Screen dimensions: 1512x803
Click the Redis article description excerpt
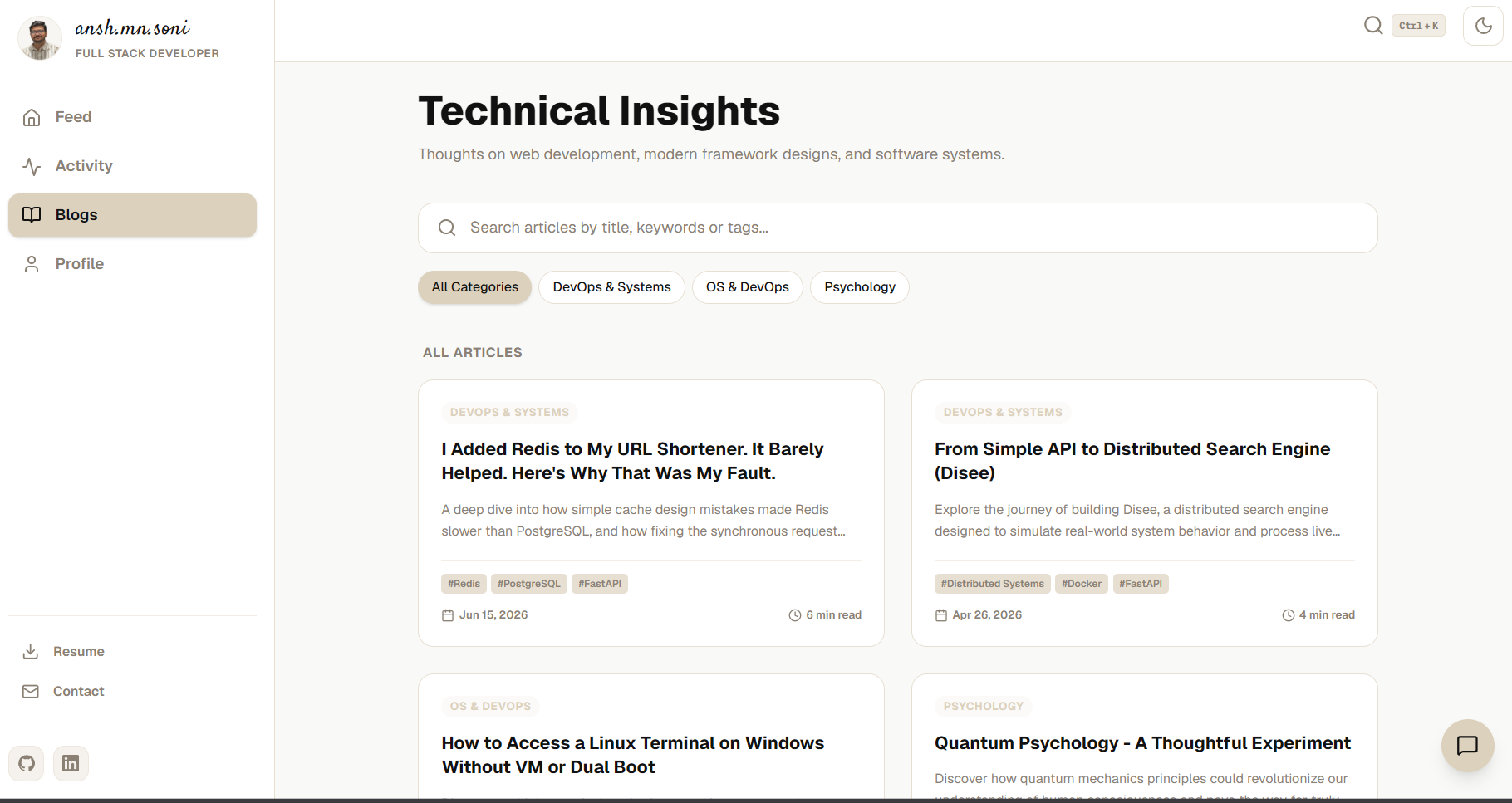click(x=644, y=521)
